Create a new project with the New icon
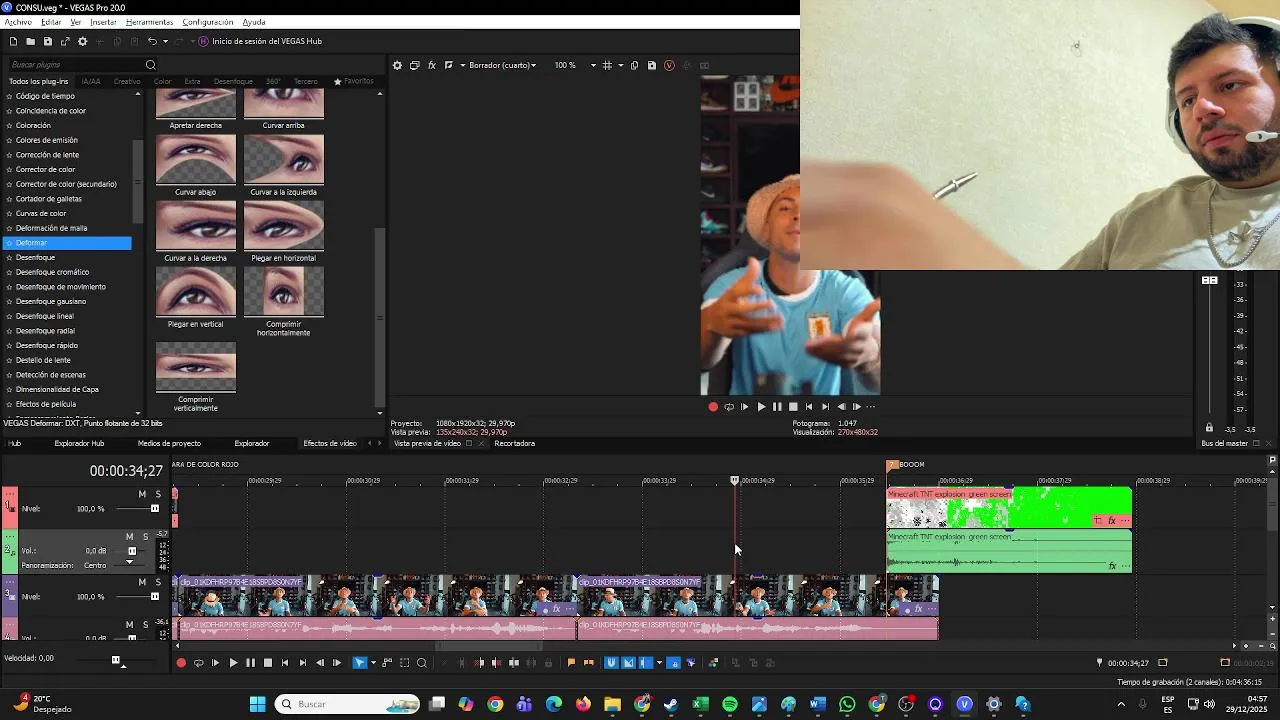1280x720 pixels. [x=13, y=41]
